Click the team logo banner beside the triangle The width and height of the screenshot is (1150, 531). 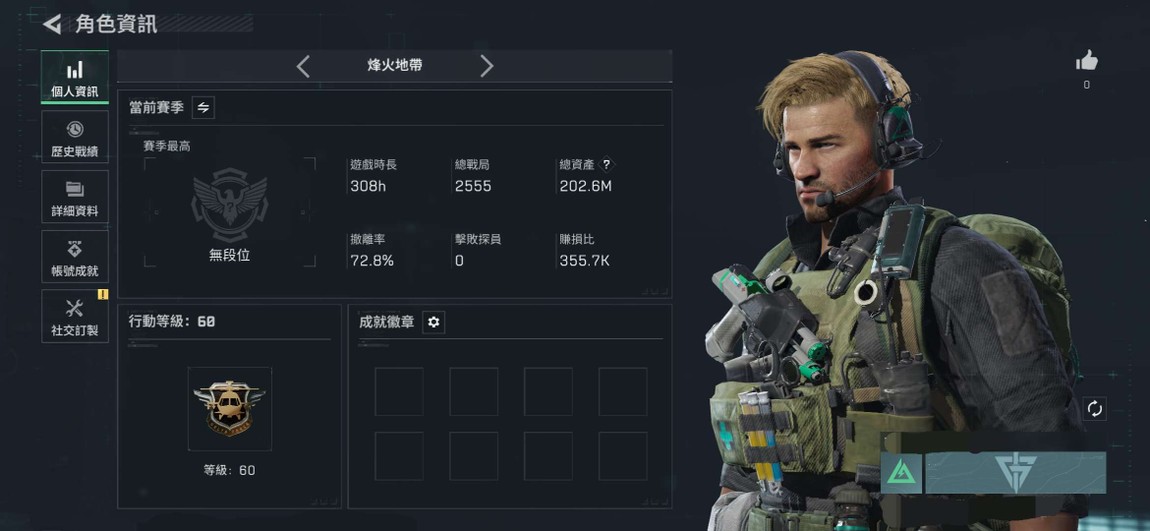coord(1015,473)
